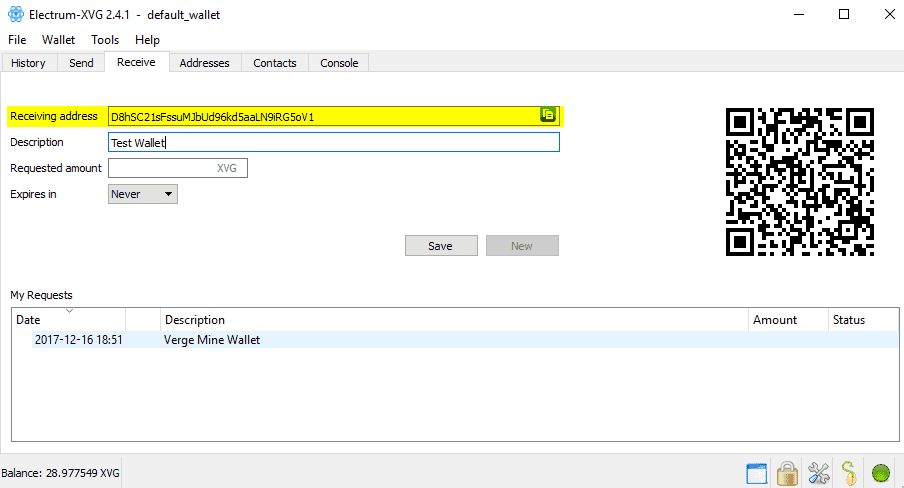
Task: Click into the Description text field
Action: pos(333,142)
